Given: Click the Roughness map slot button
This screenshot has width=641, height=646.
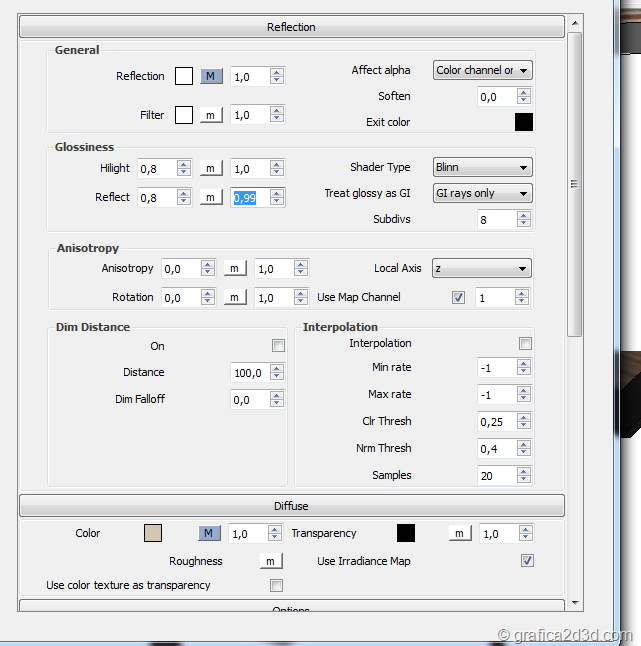Looking at the screenshot, I should [x=270, y=561].
